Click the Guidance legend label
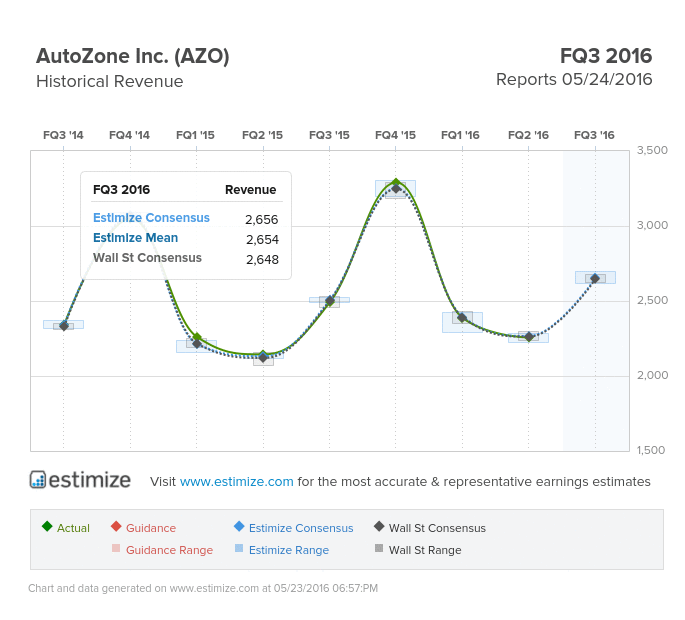 [151, 528]
